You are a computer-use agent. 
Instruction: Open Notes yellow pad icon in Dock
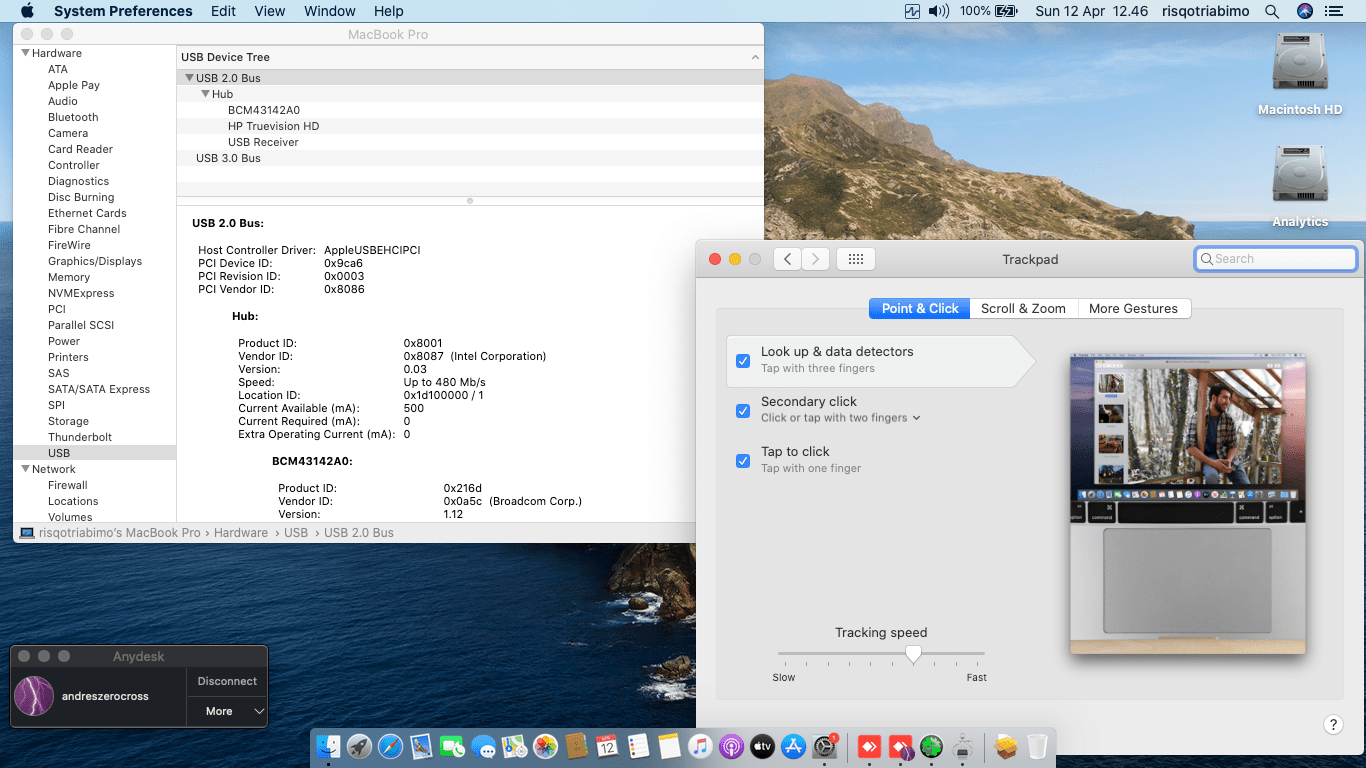pos(669,746)
